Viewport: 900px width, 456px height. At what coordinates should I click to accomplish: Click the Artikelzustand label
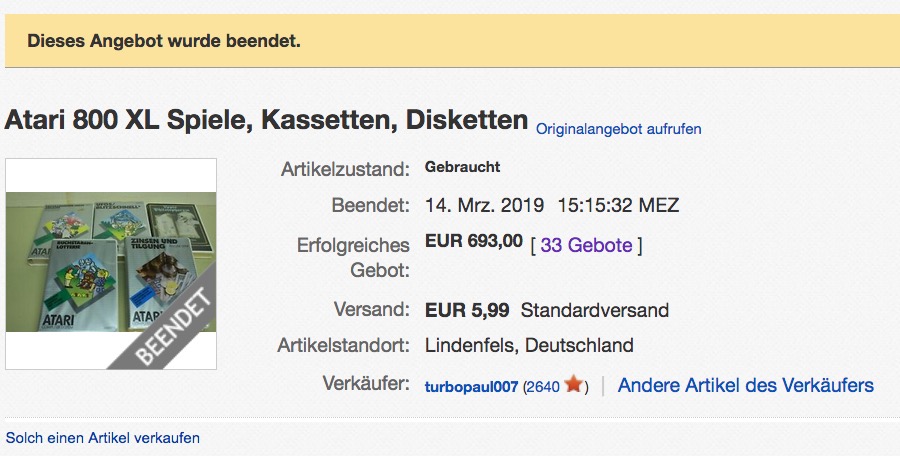coord(345,169)
